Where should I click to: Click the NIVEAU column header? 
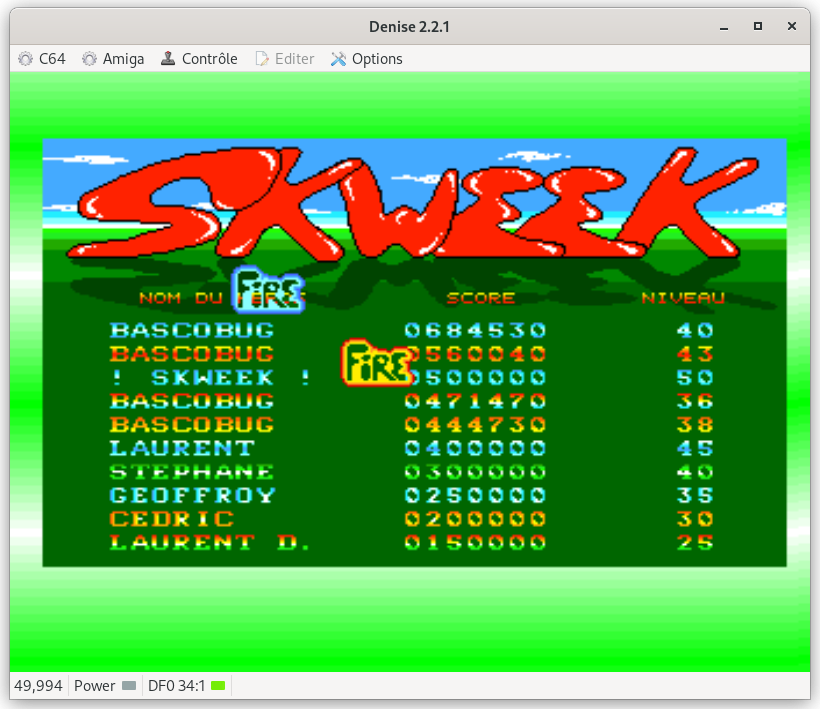[x=683, y=298]
